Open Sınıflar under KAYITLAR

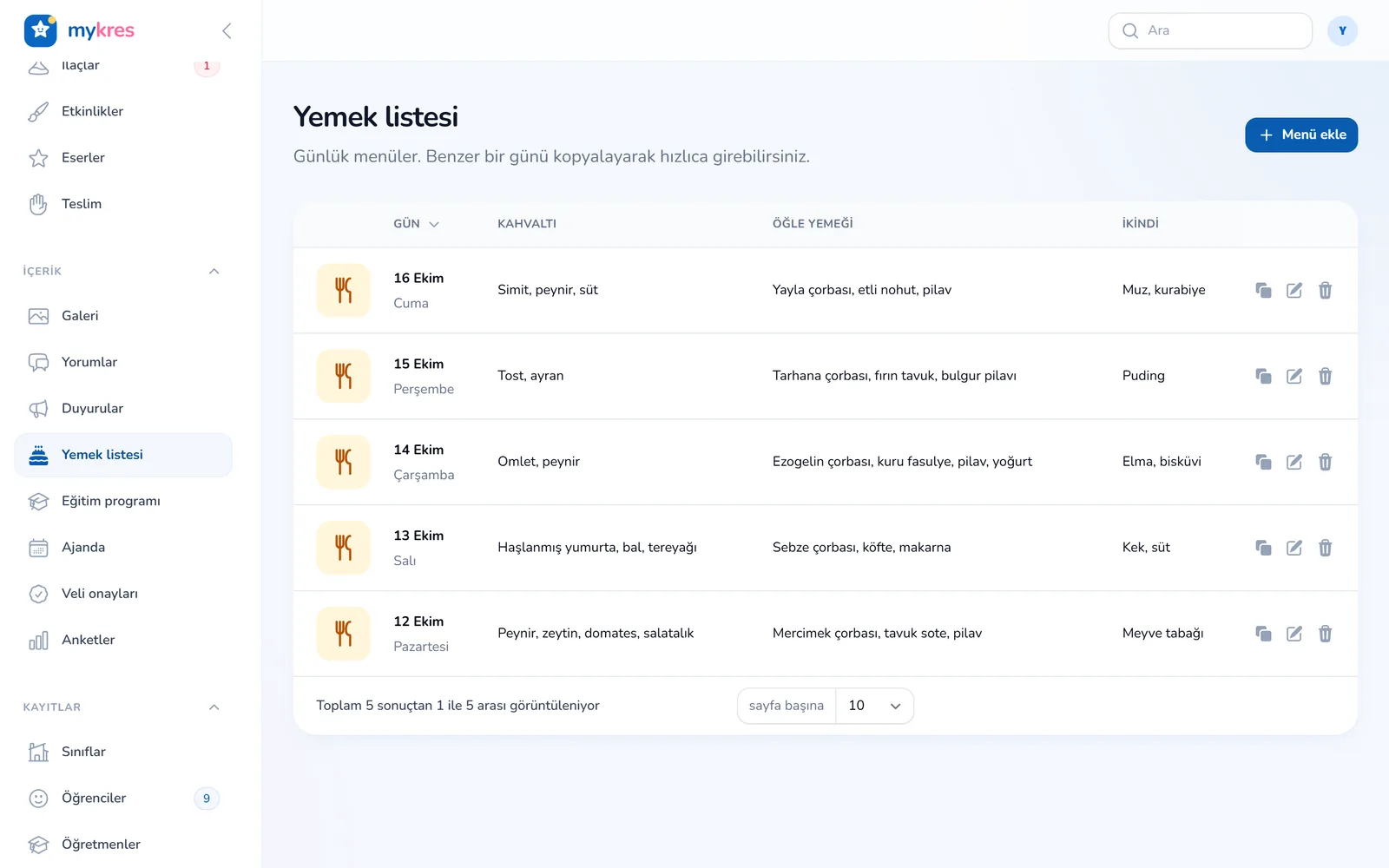point(123,752)
